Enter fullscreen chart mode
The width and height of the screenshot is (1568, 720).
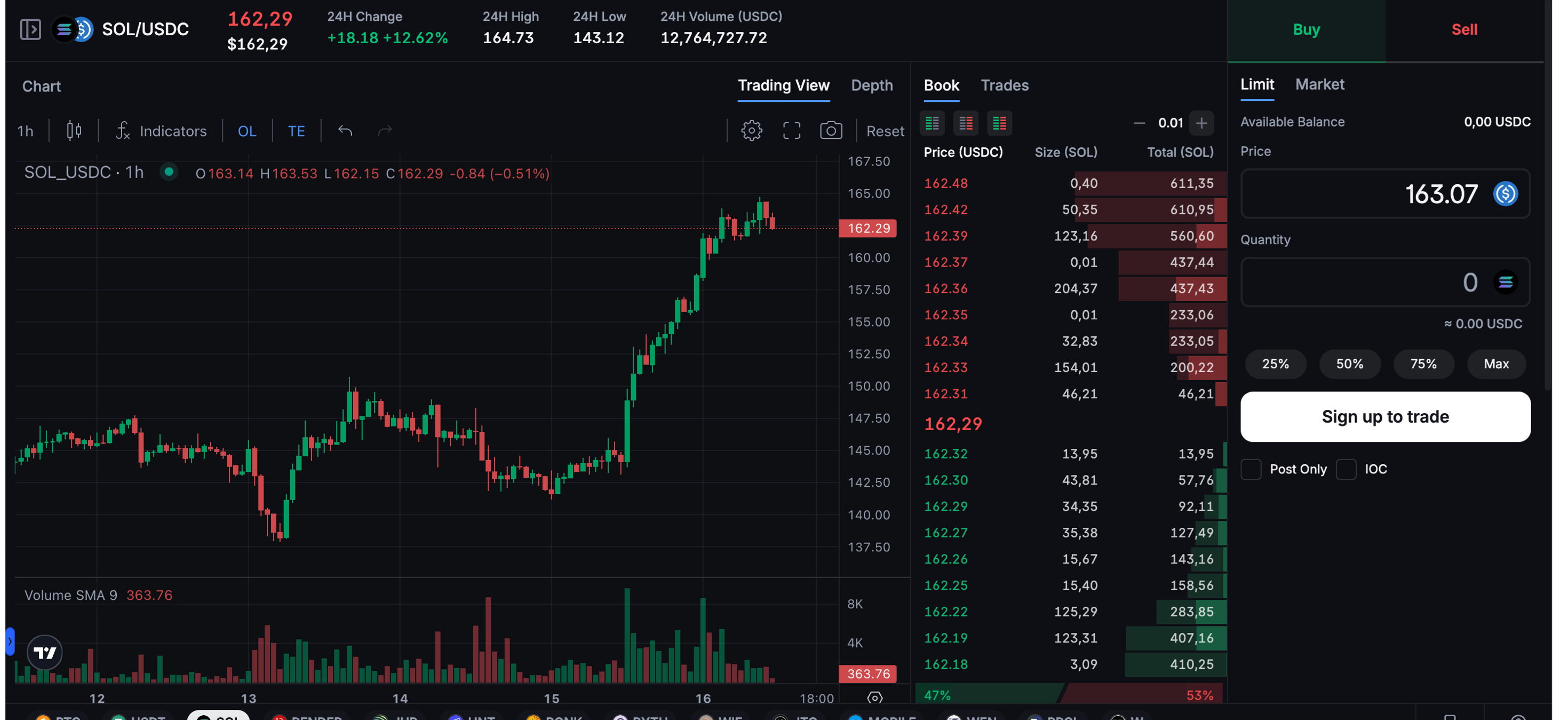point(791,130)
